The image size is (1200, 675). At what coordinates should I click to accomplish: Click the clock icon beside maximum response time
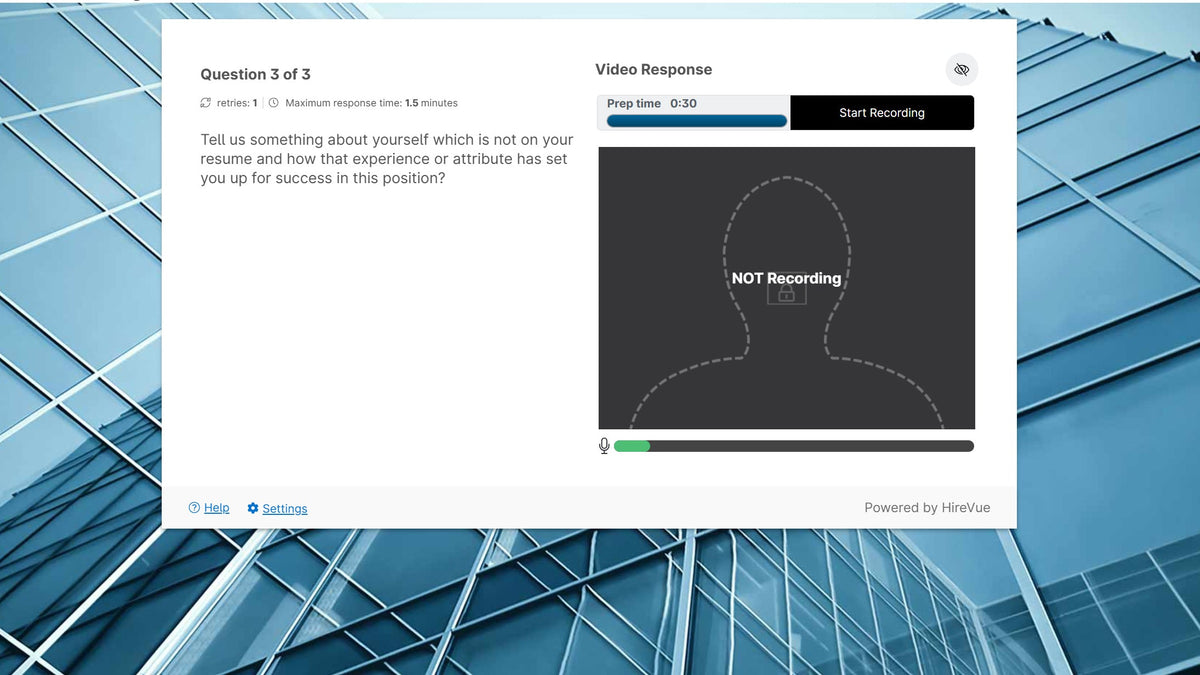[x=274, y=103]
